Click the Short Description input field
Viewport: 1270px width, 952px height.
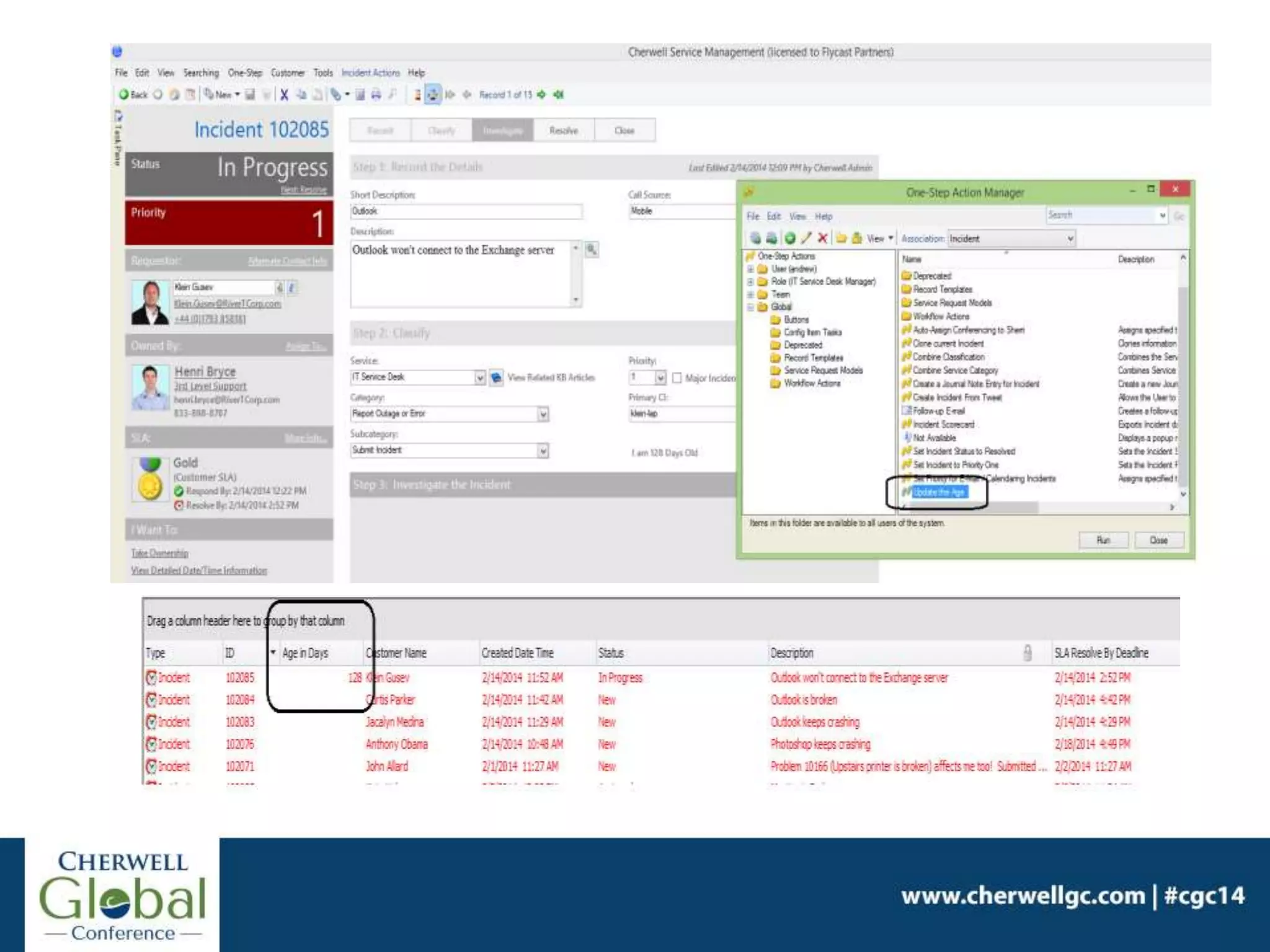click(x=465, y=211)
